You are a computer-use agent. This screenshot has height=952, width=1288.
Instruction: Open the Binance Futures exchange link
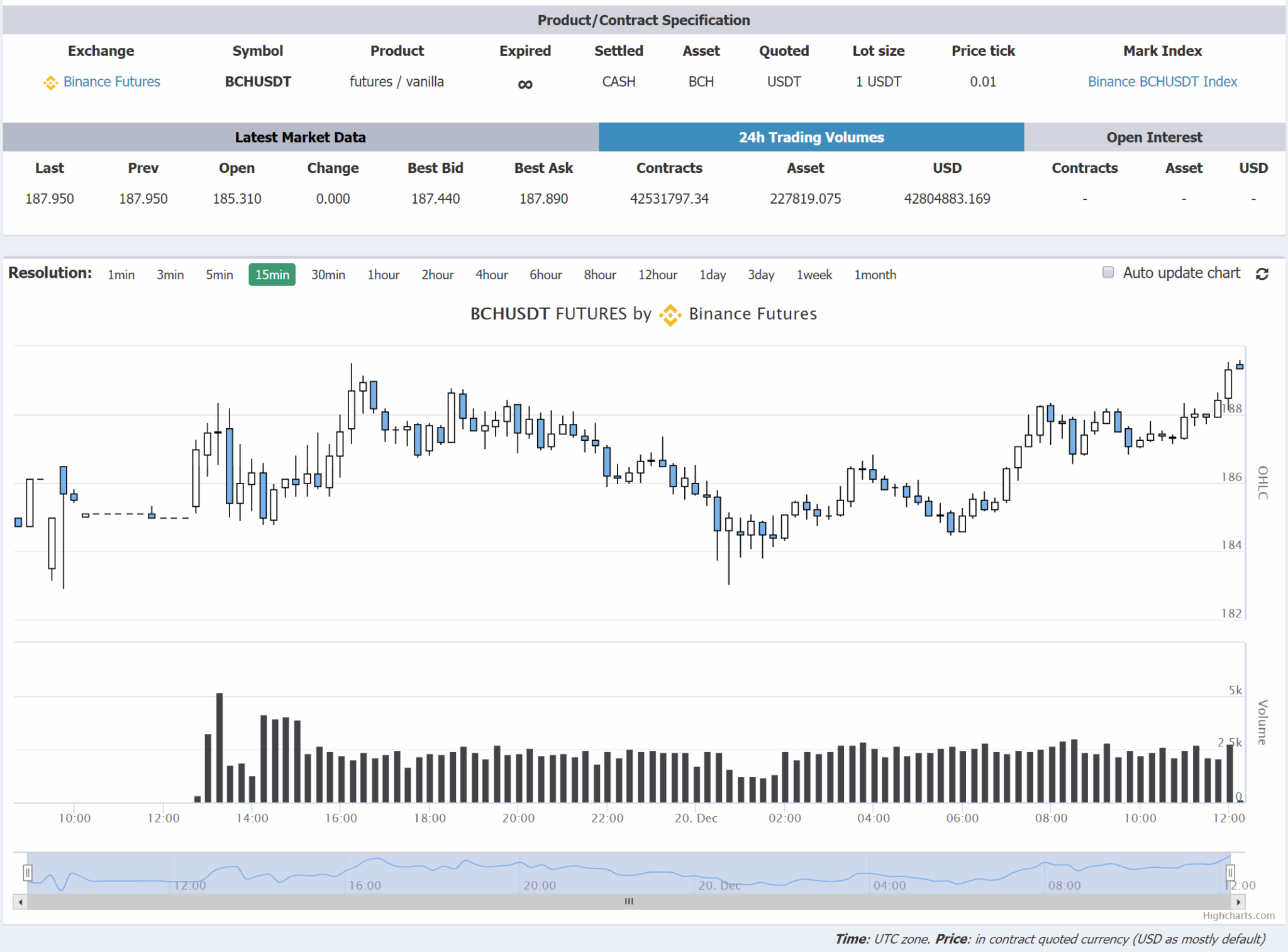(x=111, y=82)
